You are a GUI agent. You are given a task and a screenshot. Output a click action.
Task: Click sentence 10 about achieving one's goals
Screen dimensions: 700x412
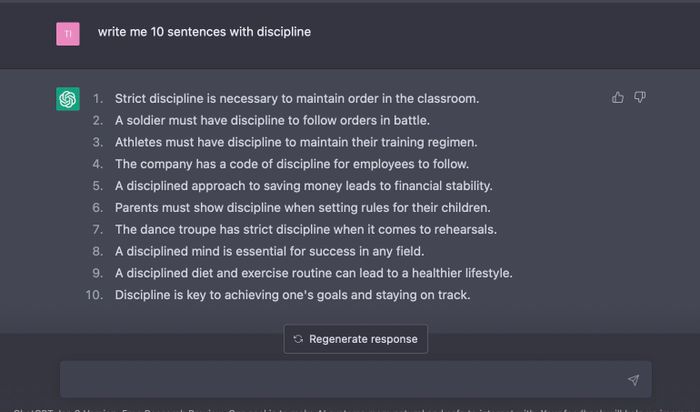[x=292, y=295]
